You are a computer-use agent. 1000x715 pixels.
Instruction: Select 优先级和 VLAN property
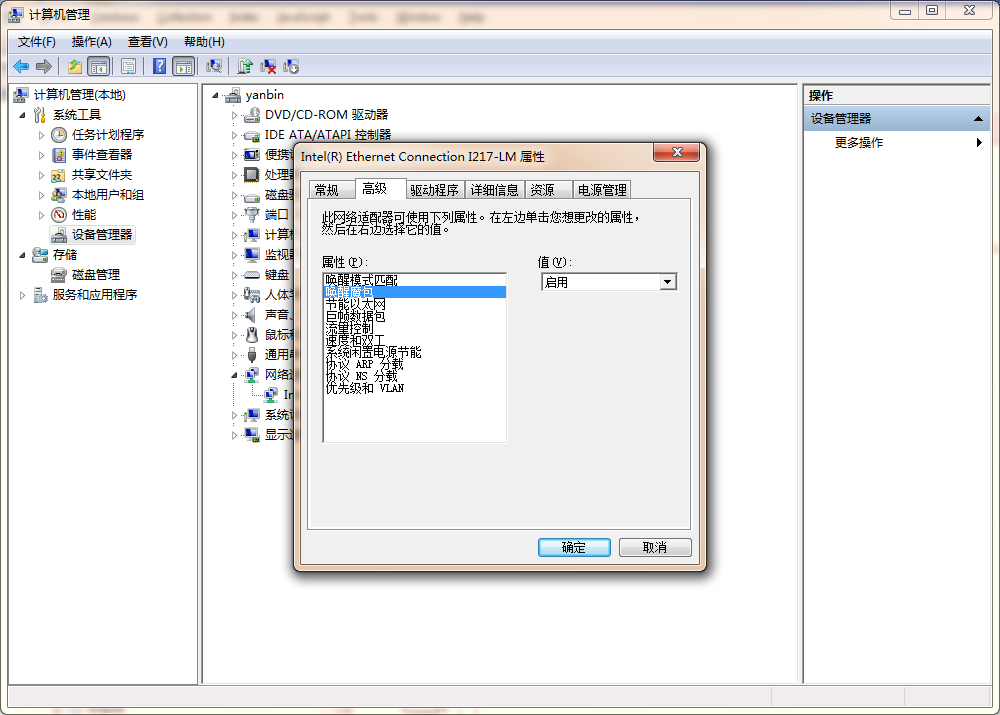click(x=364, y=389)
